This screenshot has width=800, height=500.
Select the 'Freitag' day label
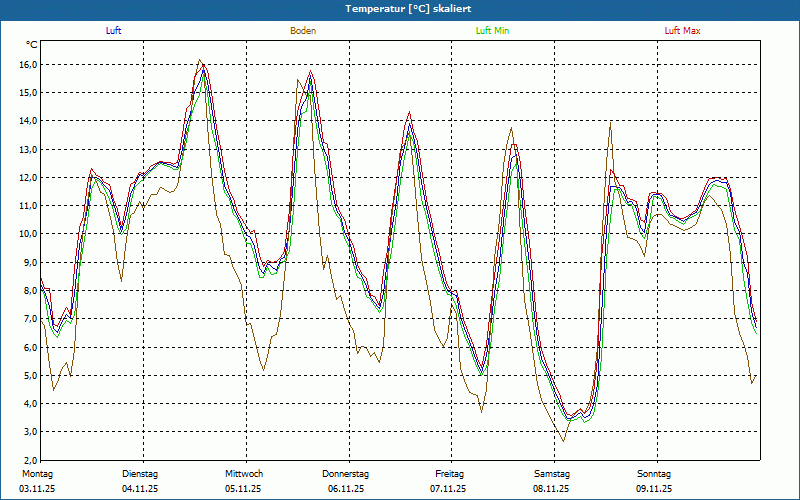[449, 473]
